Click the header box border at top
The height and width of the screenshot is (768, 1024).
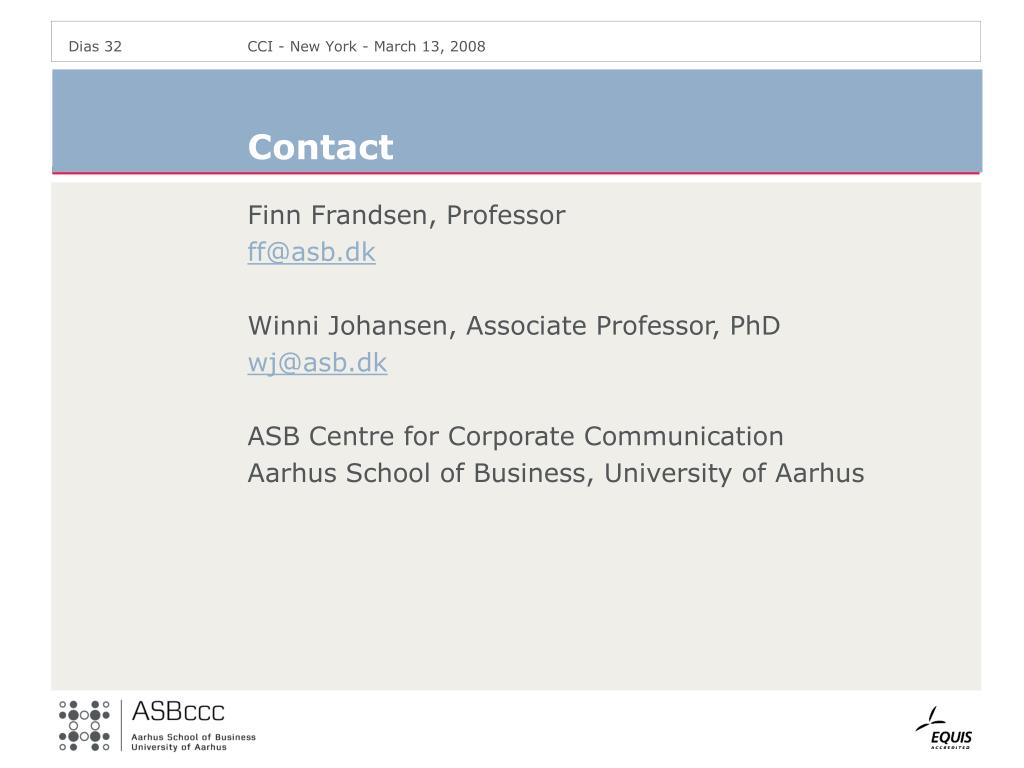[516, 22]
